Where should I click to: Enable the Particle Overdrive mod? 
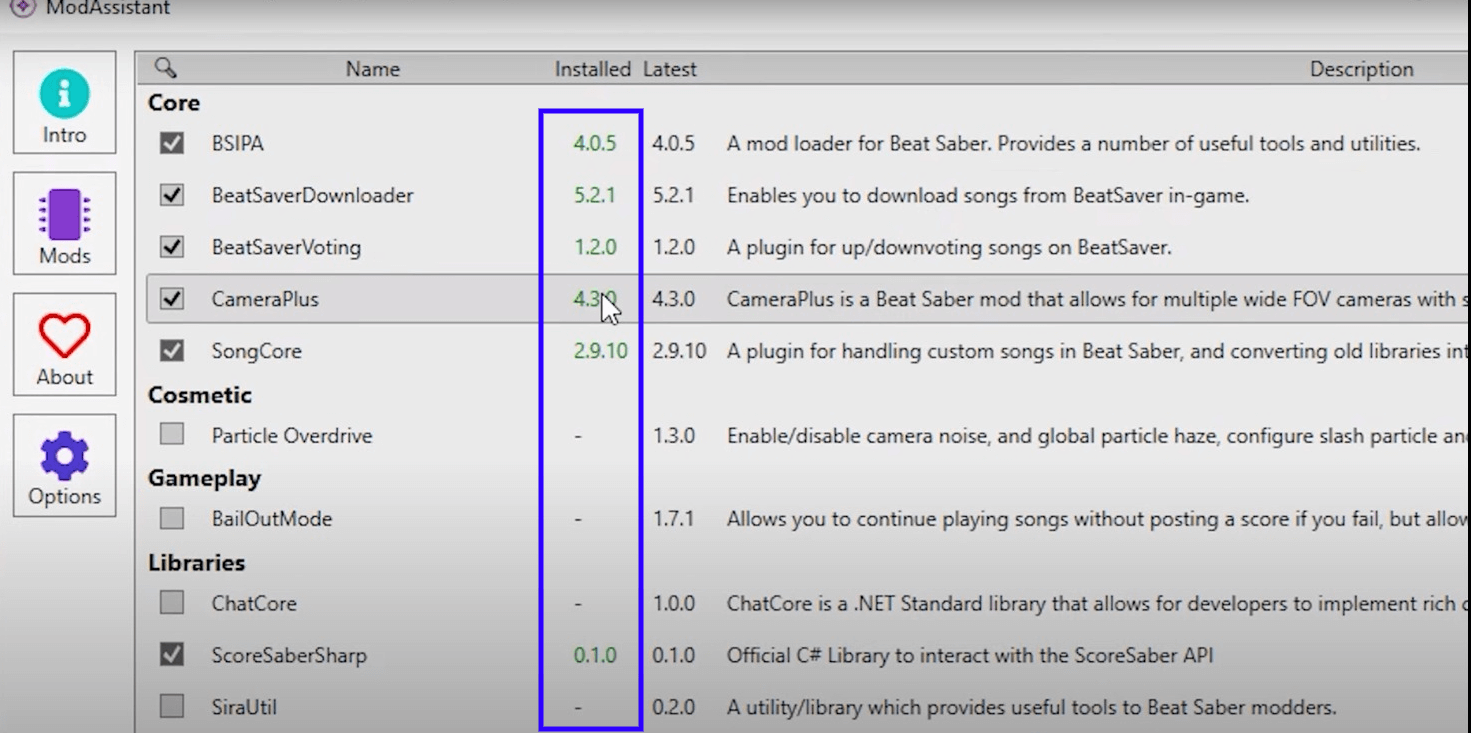pos(172,435)
